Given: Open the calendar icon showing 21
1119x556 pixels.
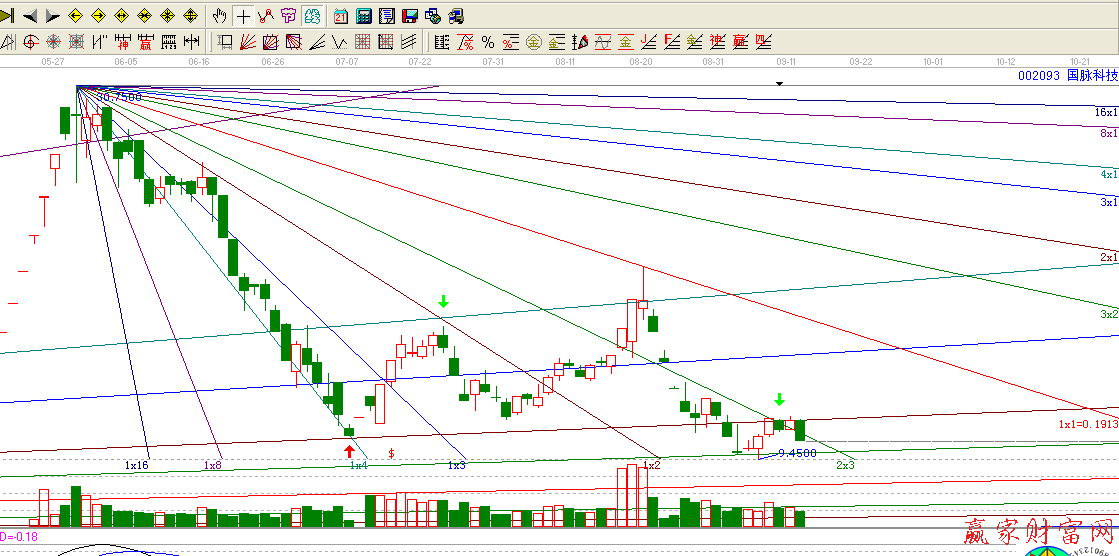Looking at the screenshot, I should click(341, 16).
